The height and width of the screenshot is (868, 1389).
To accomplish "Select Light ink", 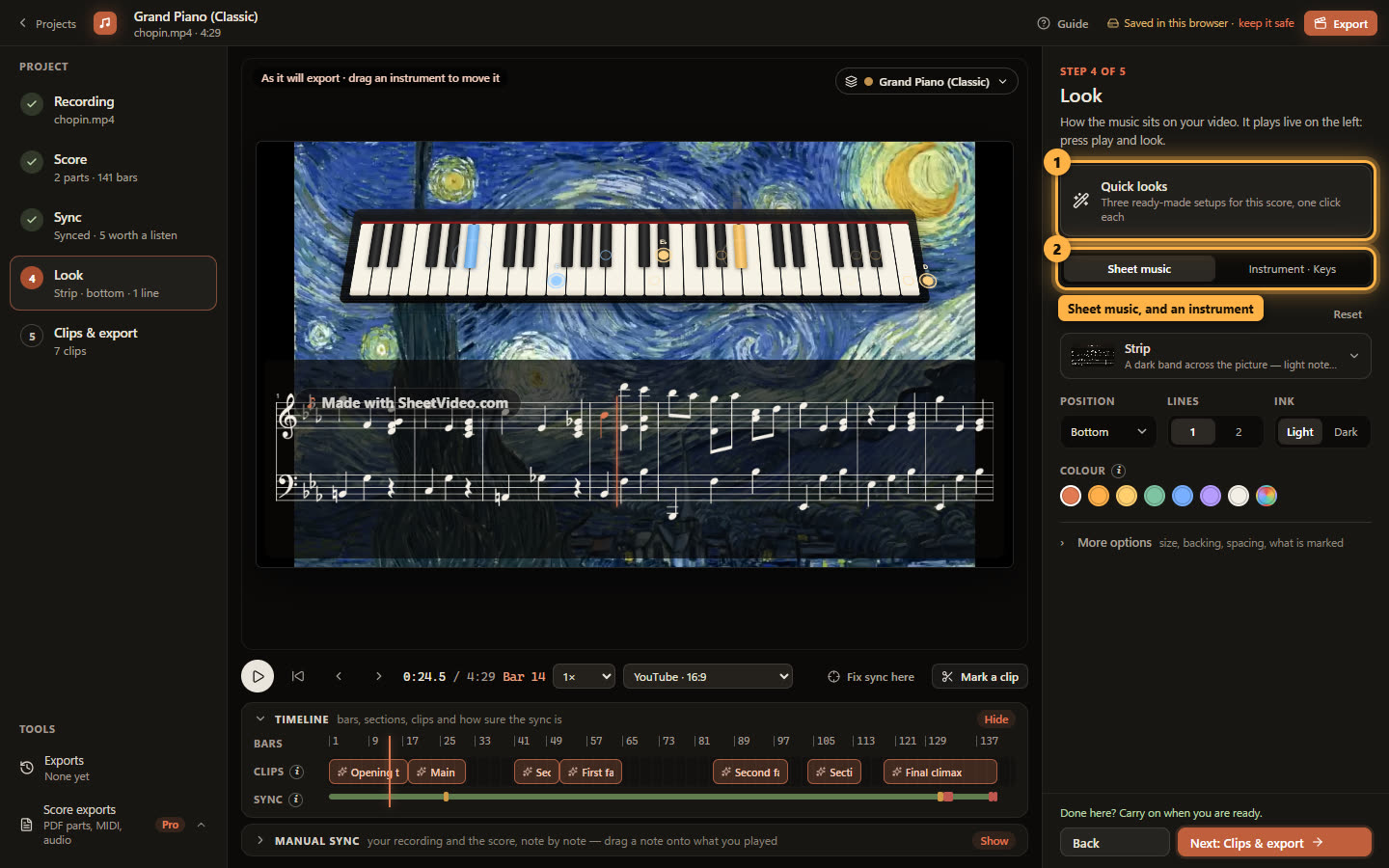I will coord(1299,432).
